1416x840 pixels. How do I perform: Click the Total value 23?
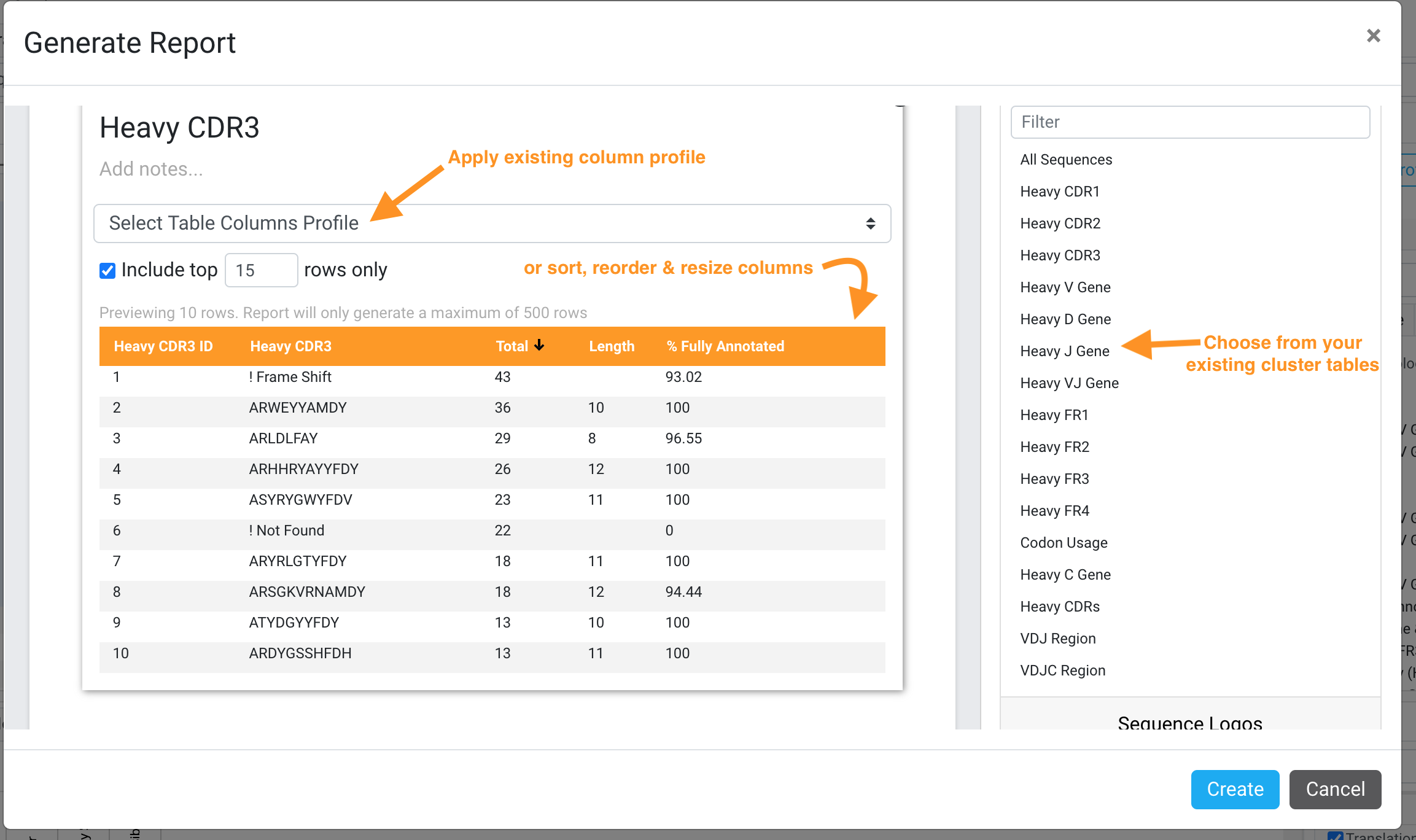click(502, 500)
